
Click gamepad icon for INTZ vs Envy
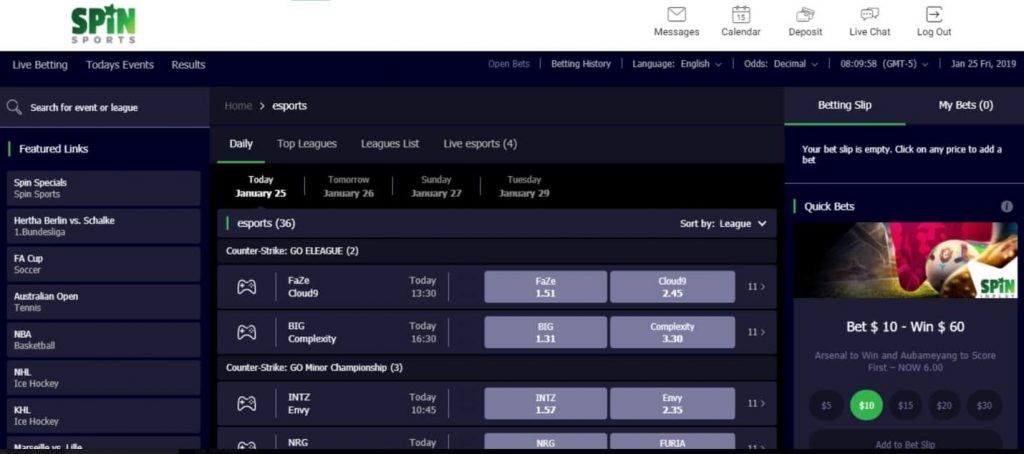coord(246,404)
